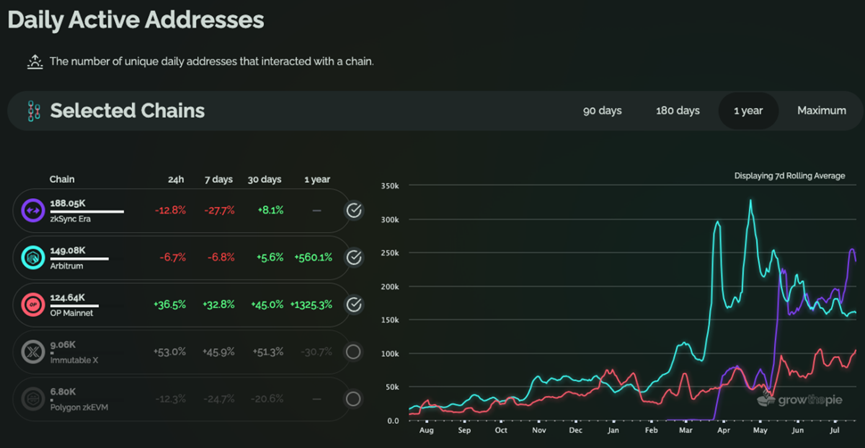Click the zkSync Era chain logo icon
Screen dimensions: 865x448
[33, 211]
